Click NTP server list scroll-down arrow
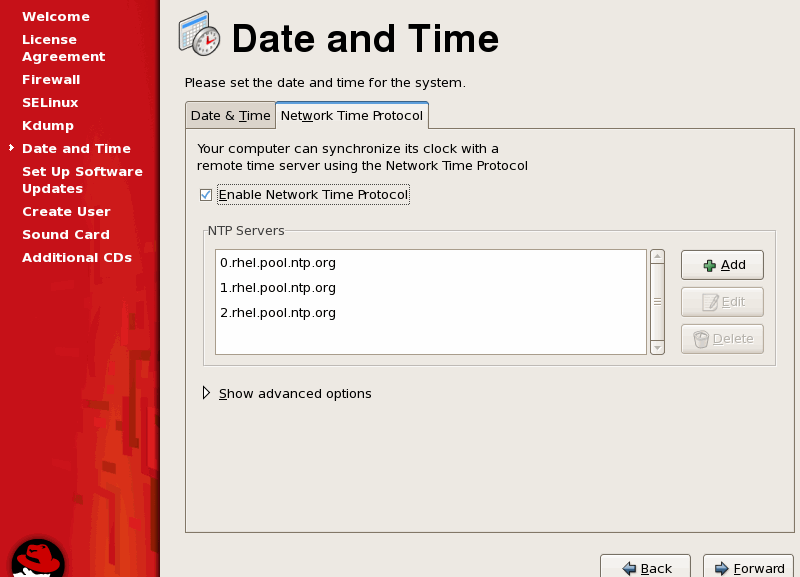This screenshot has height=577, width=800. (x=657, y=347)
